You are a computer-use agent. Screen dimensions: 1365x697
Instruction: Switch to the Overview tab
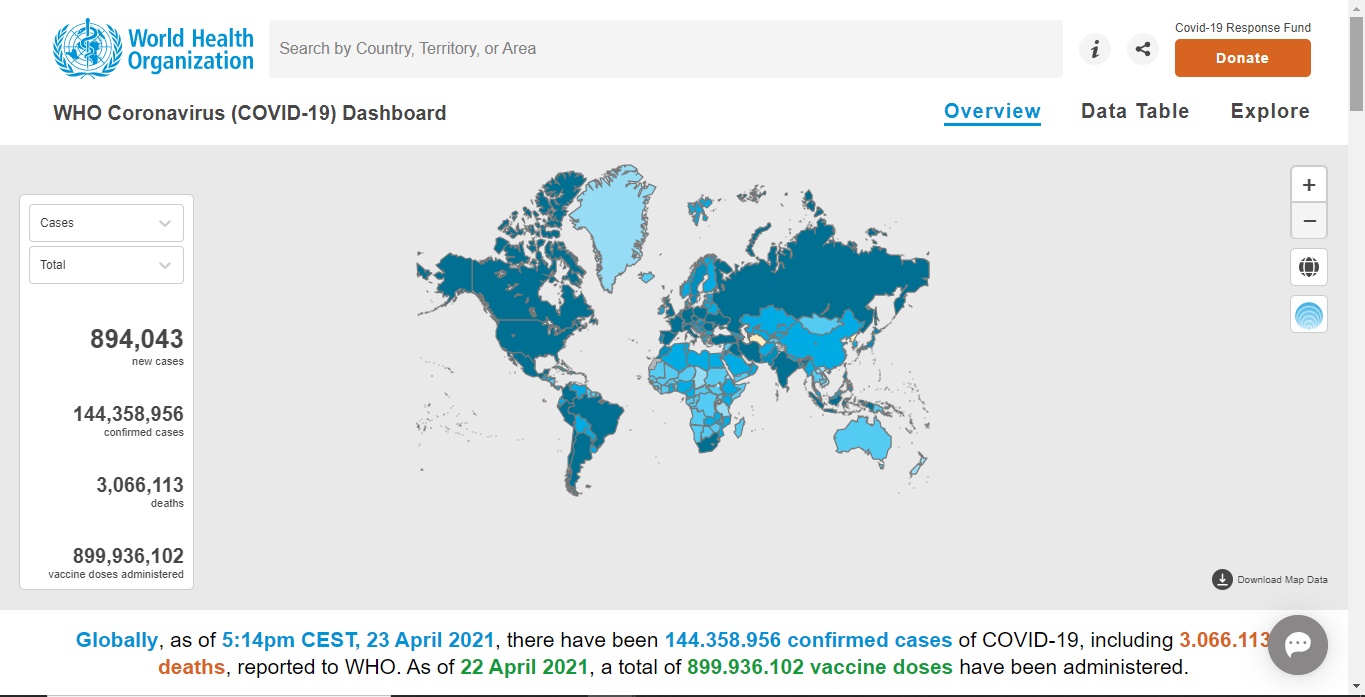(992, 111)
